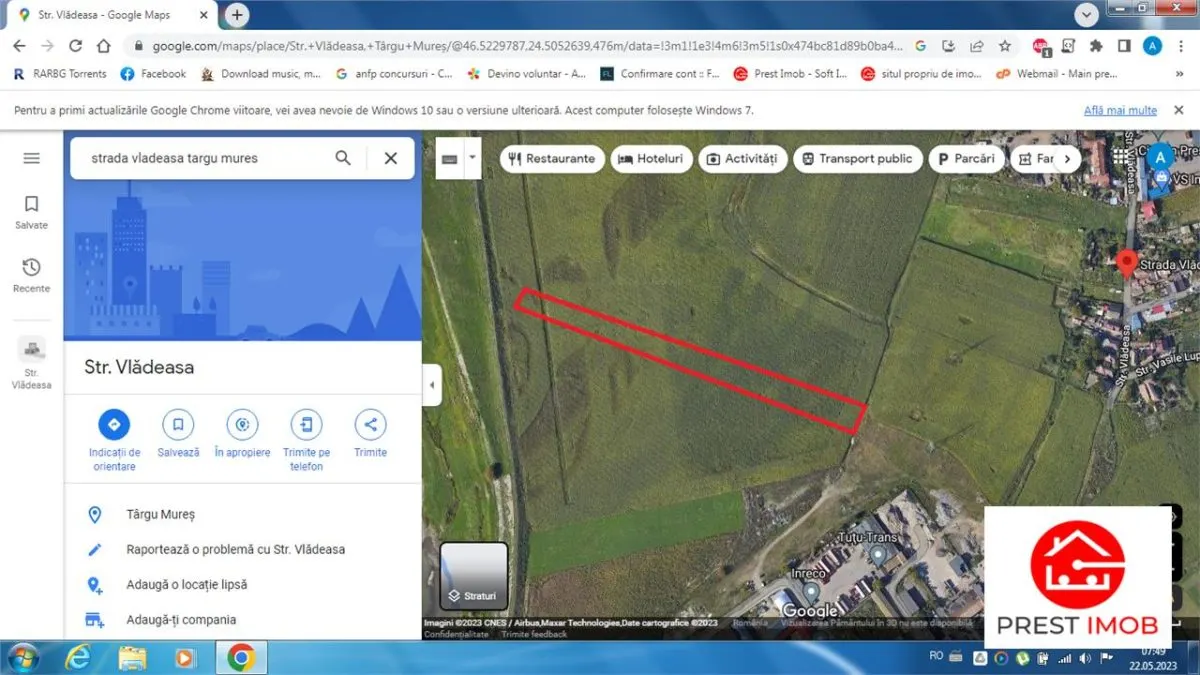Select the Transport public chip
Screen dimensions: 1200x675
[x=856, y=159]
